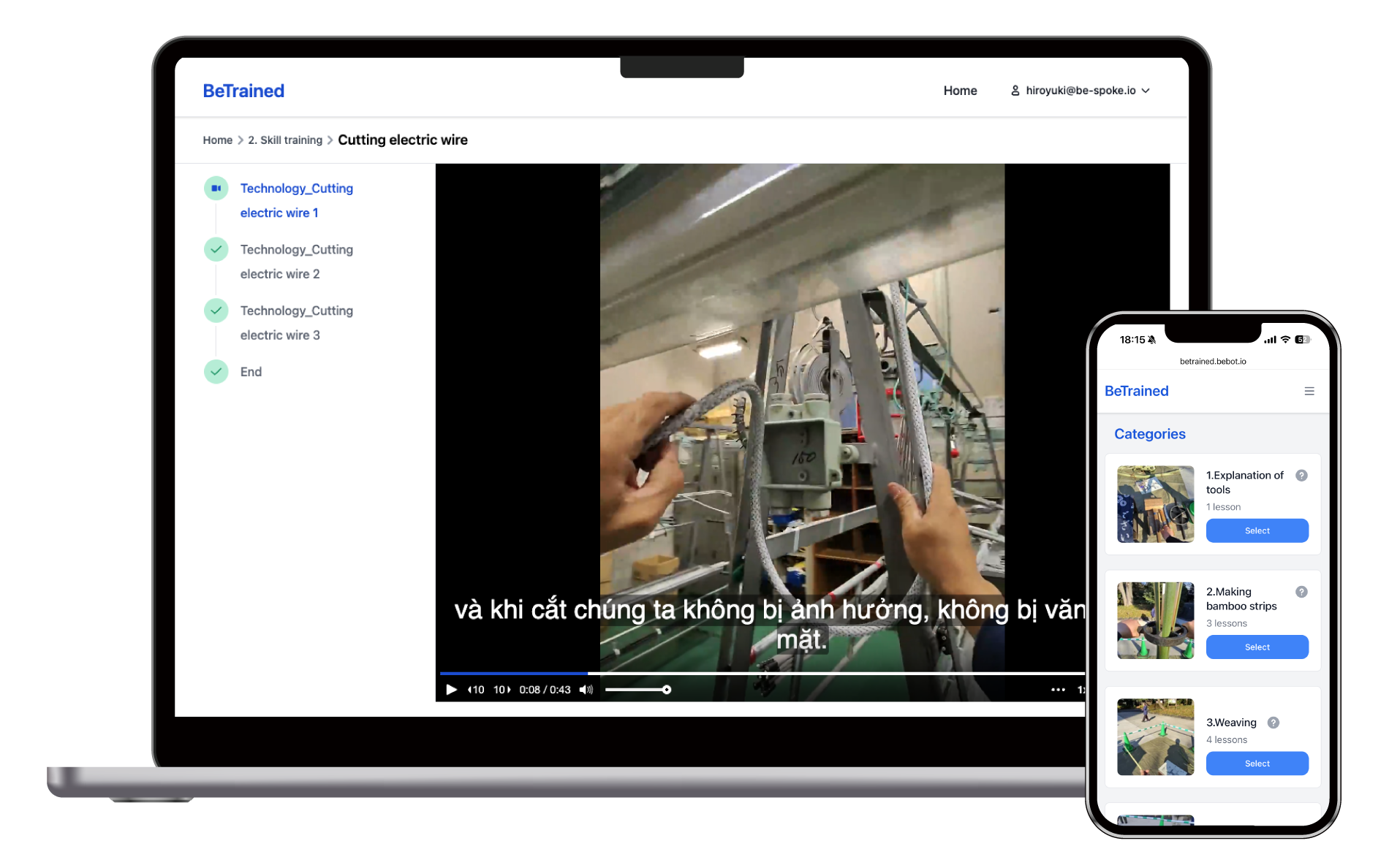1389x868 pixels.
Task: Click the betrained.bebot.io address bar
Action: [1213, 362]
